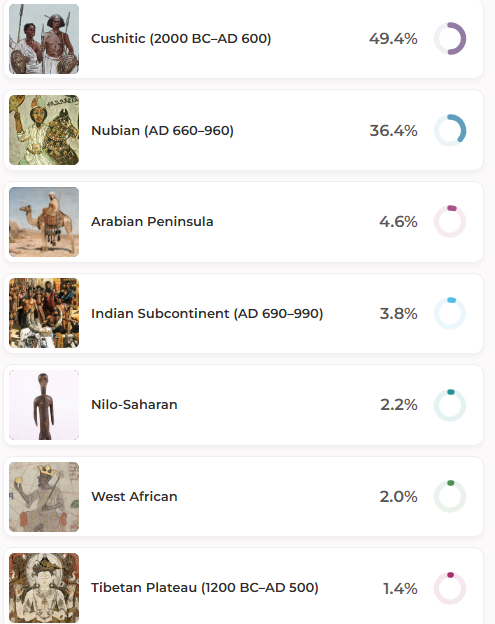Viewport: 495px width, 624px height.
Task: Open the Indian Subcontinent painting thumbnail
Action: coord(44,313)
